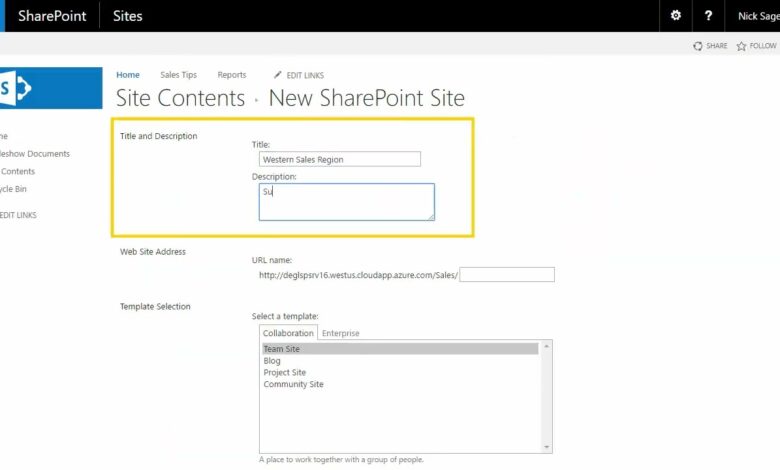
Task: Go to the Home navigation link
Action: coord(128,75)
